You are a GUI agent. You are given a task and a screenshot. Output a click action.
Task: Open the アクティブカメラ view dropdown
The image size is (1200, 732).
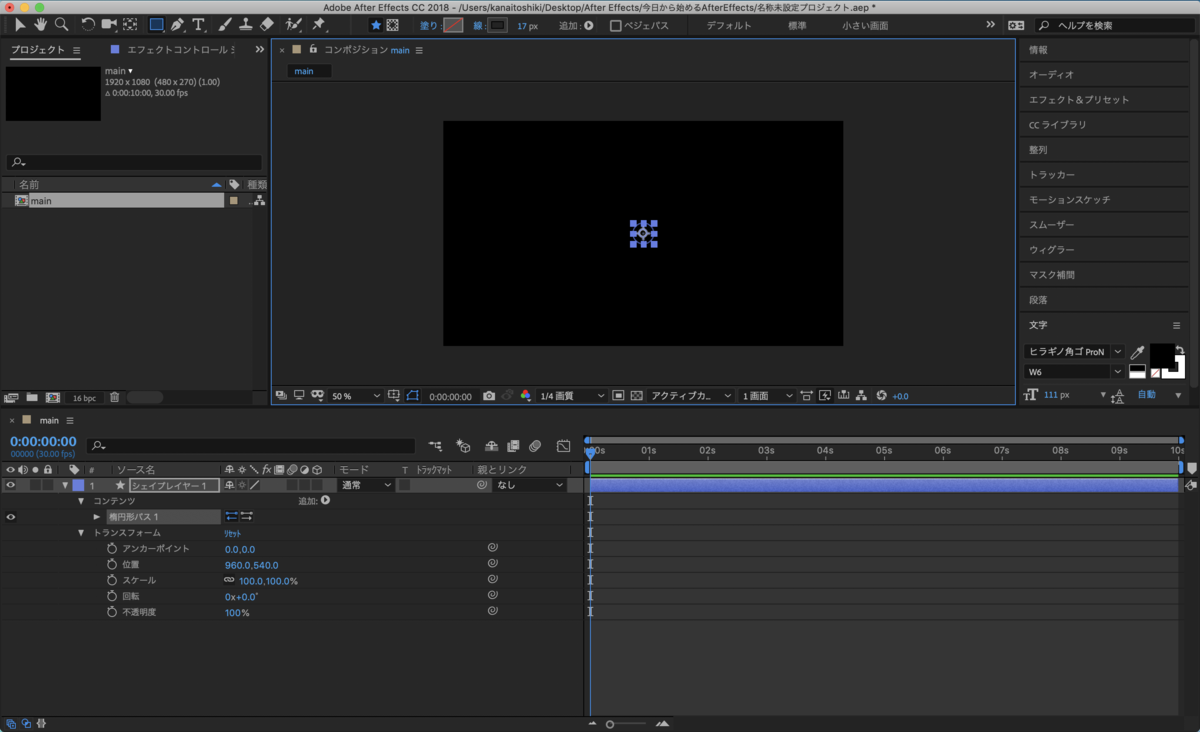(691, 396)
